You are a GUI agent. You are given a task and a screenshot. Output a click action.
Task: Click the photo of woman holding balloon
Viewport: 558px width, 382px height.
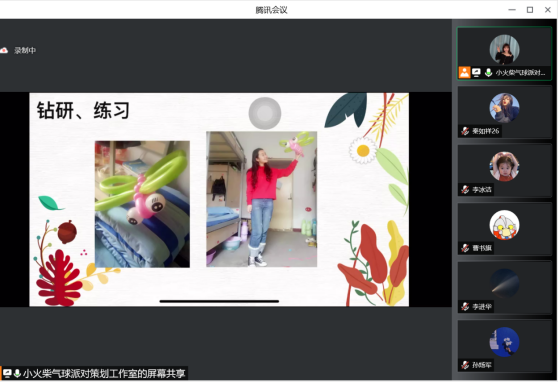coord(262,199)
